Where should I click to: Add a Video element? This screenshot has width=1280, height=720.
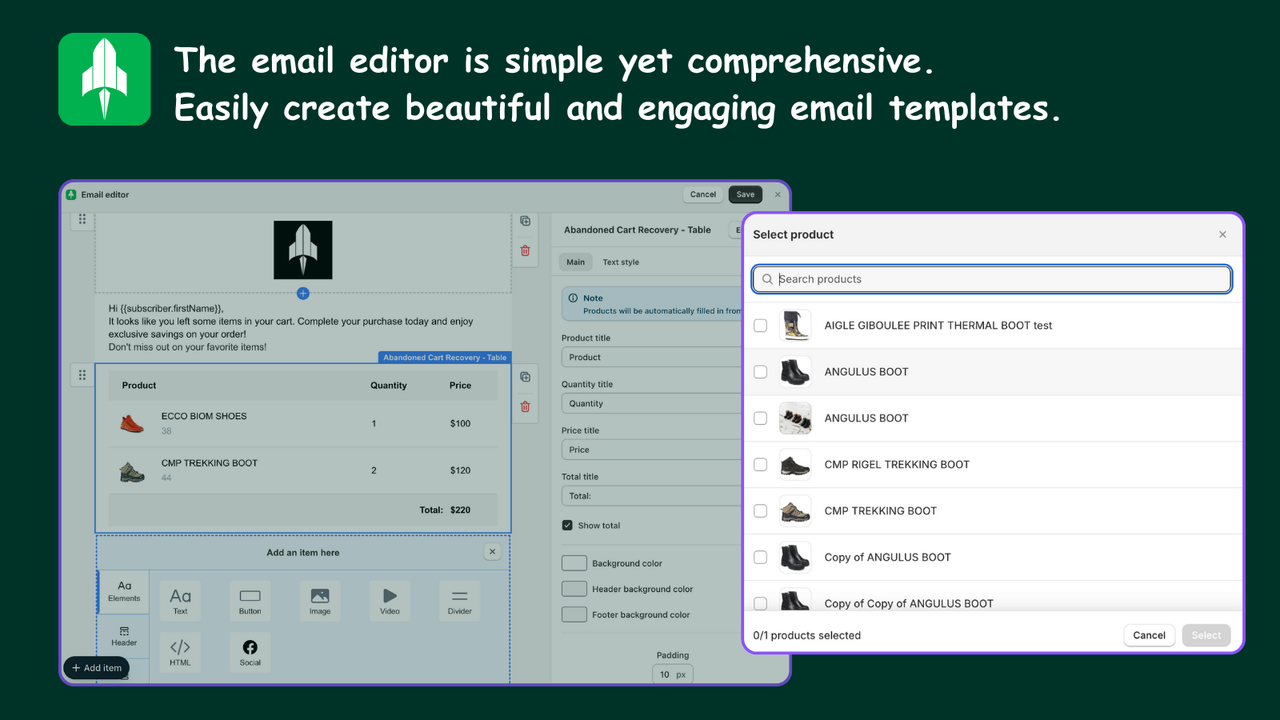pyautogui.click(x=390, y=600)
